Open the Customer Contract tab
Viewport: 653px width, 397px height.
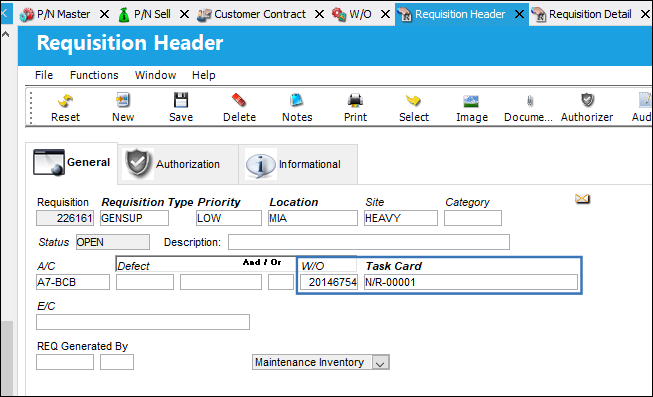coord(252,14)
